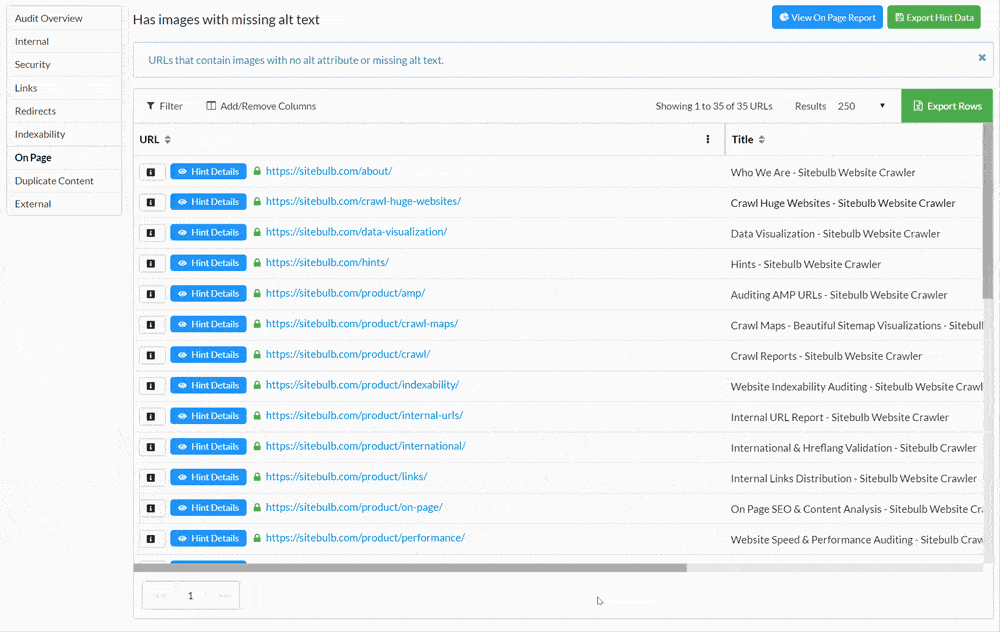Click the vertical table scrollbar
The height and width of the screenshot is (632, 1000).
(x=988, y=210)
